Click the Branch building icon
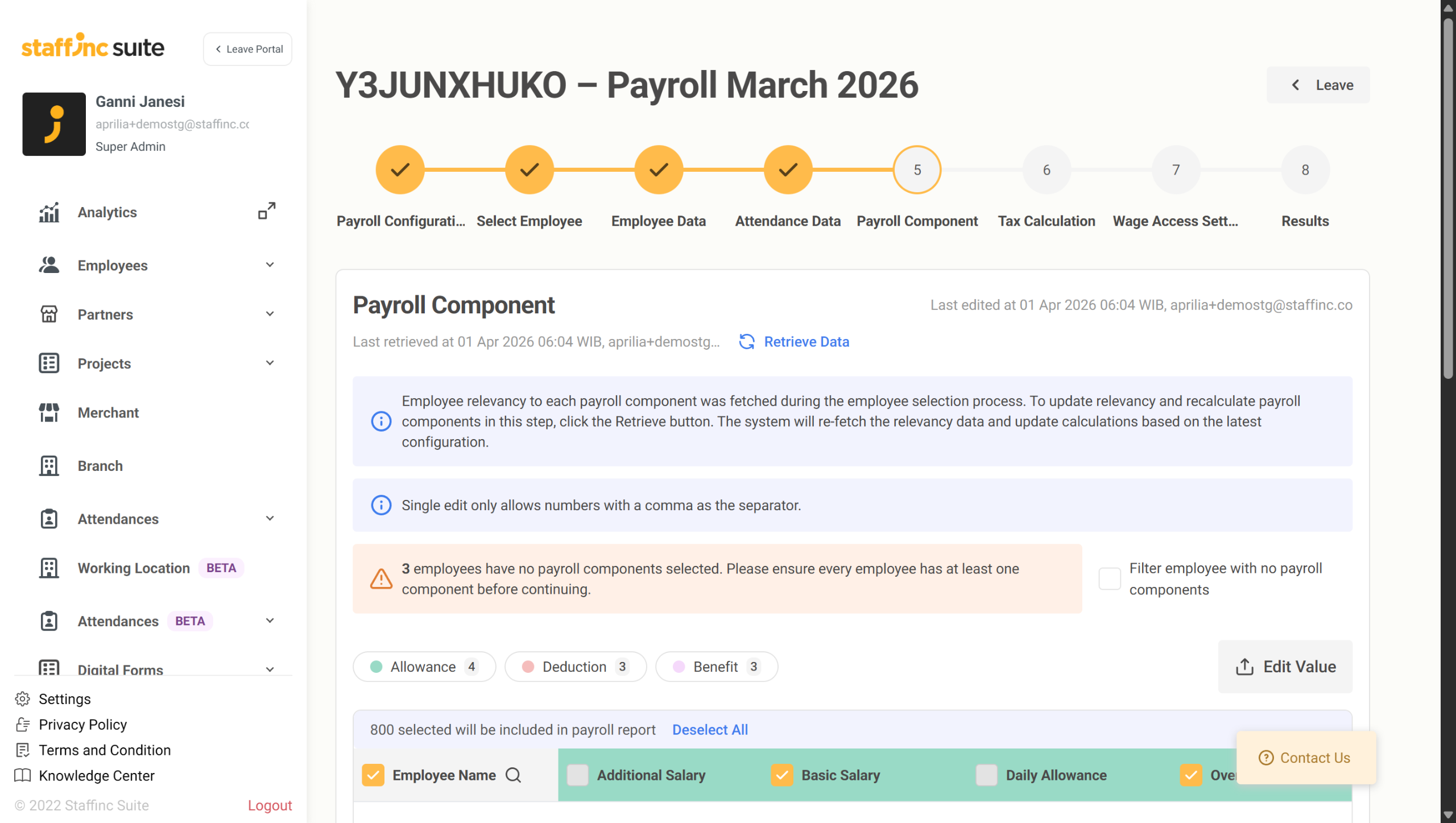1456x823 pixels. pos(49,466)
